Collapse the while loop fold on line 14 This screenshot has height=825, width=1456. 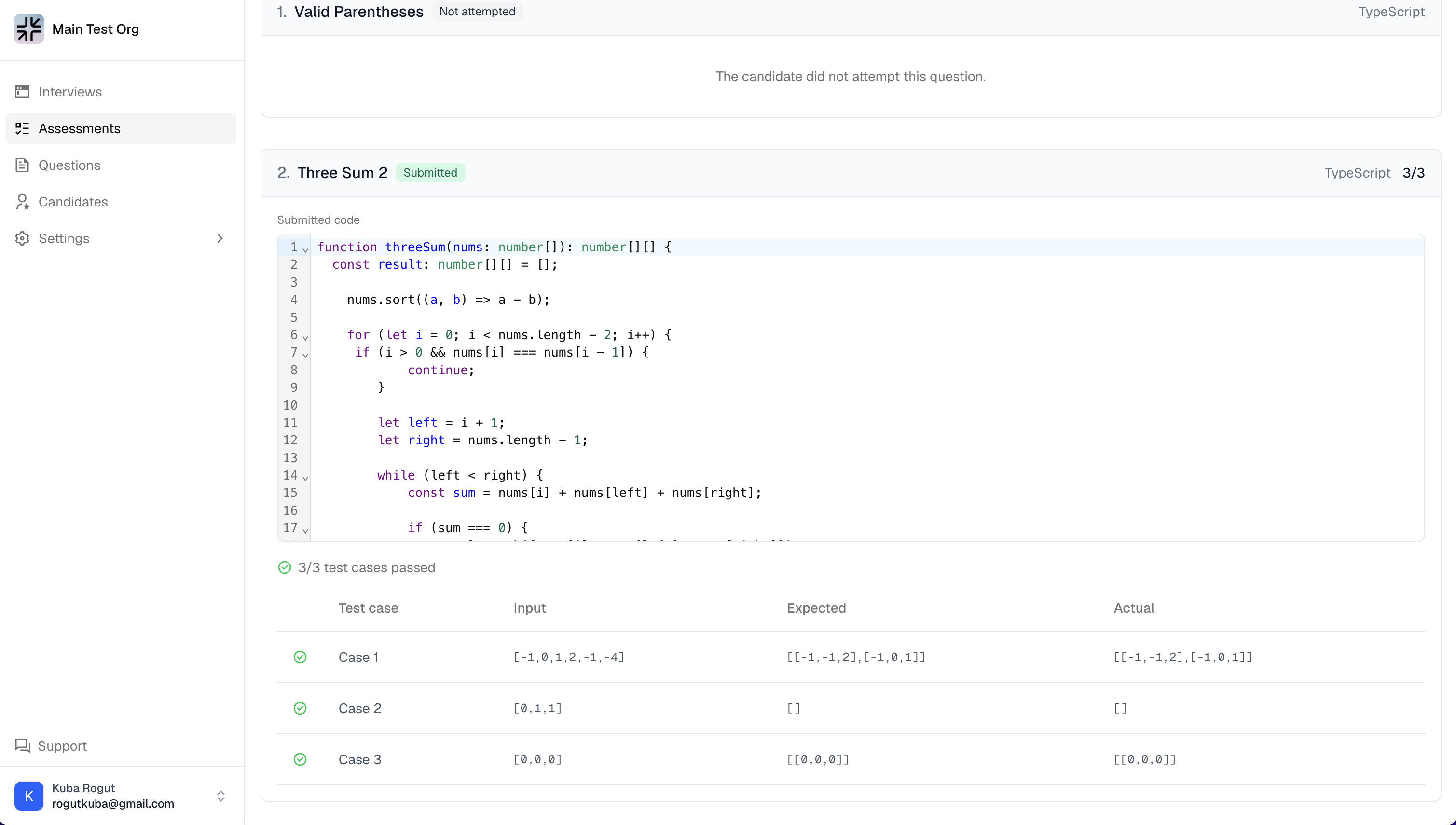[305, 478]
